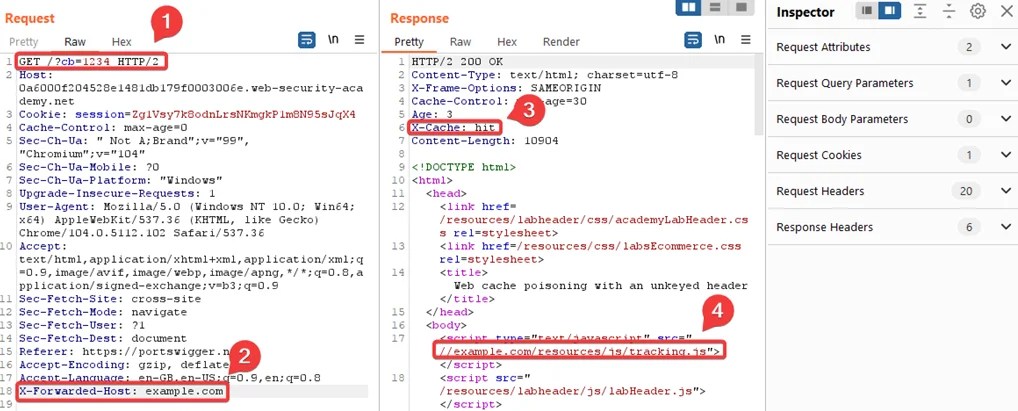Click the Response Headers count badge 6

pos(969,227)
